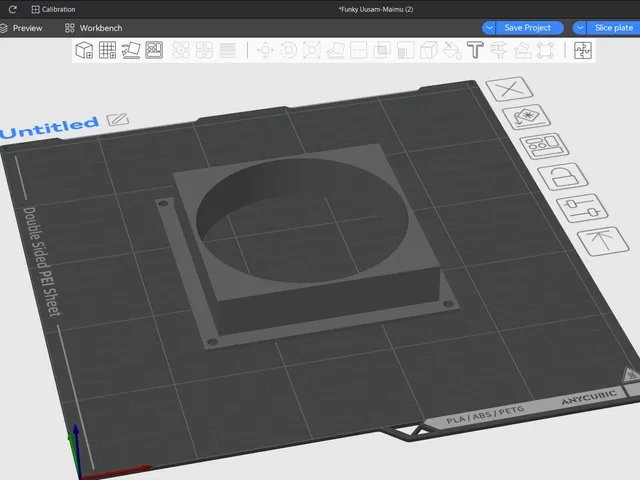Arrange objects on this plate
The image size is (640, 480).
544,146
